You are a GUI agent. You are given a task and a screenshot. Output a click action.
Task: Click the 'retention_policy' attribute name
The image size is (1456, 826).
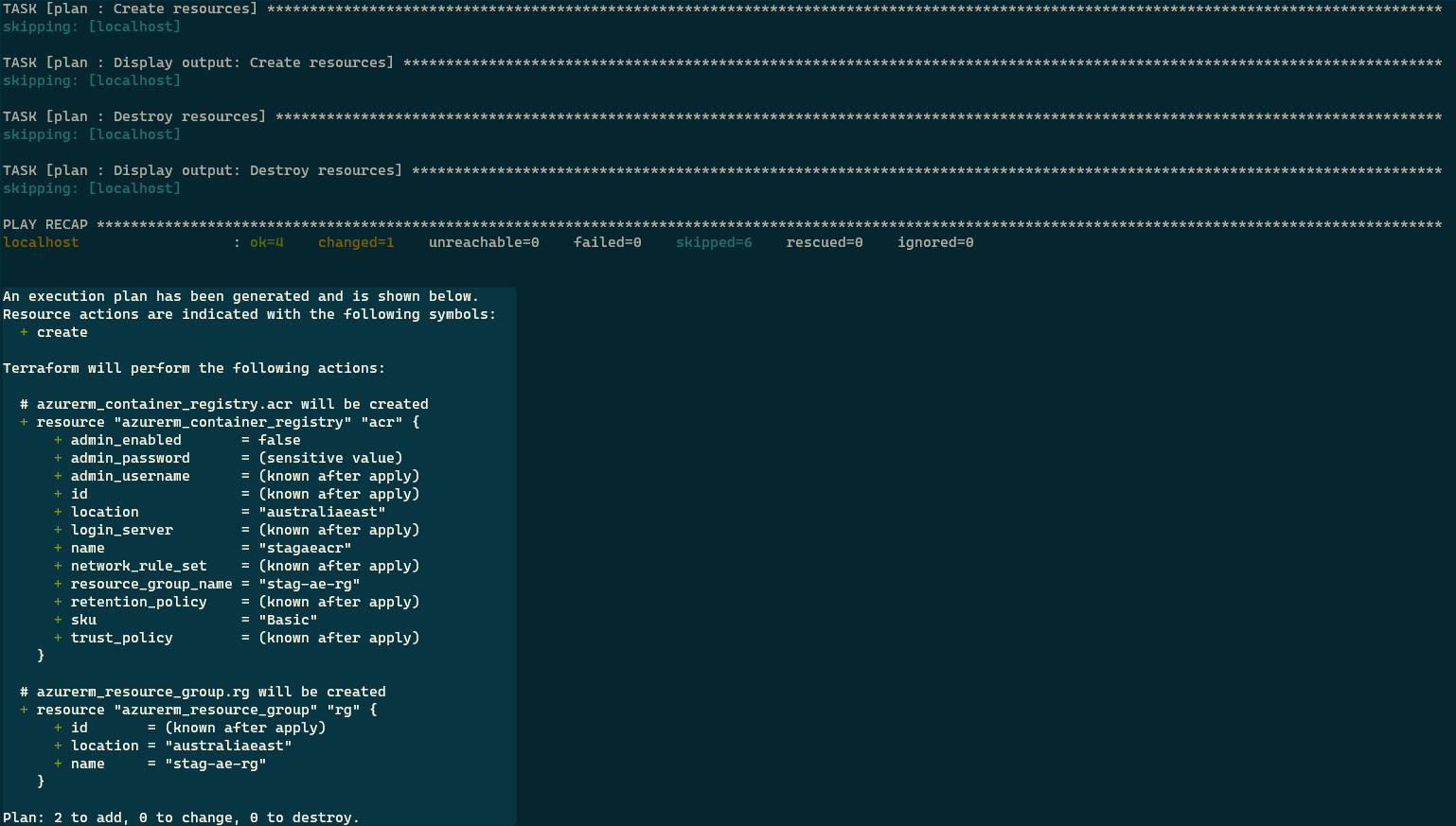tap(139, 602)
